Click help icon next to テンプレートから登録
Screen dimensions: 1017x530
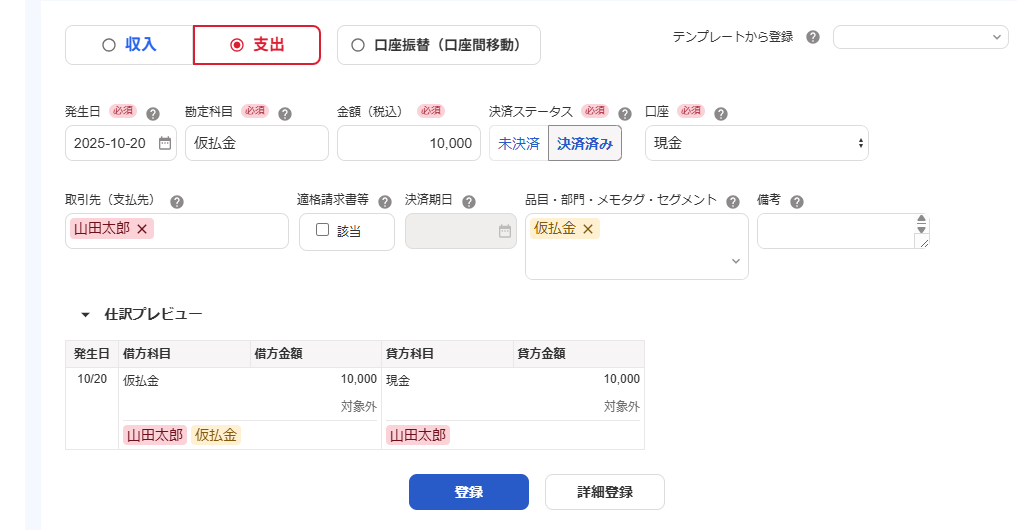pos(813,37)
